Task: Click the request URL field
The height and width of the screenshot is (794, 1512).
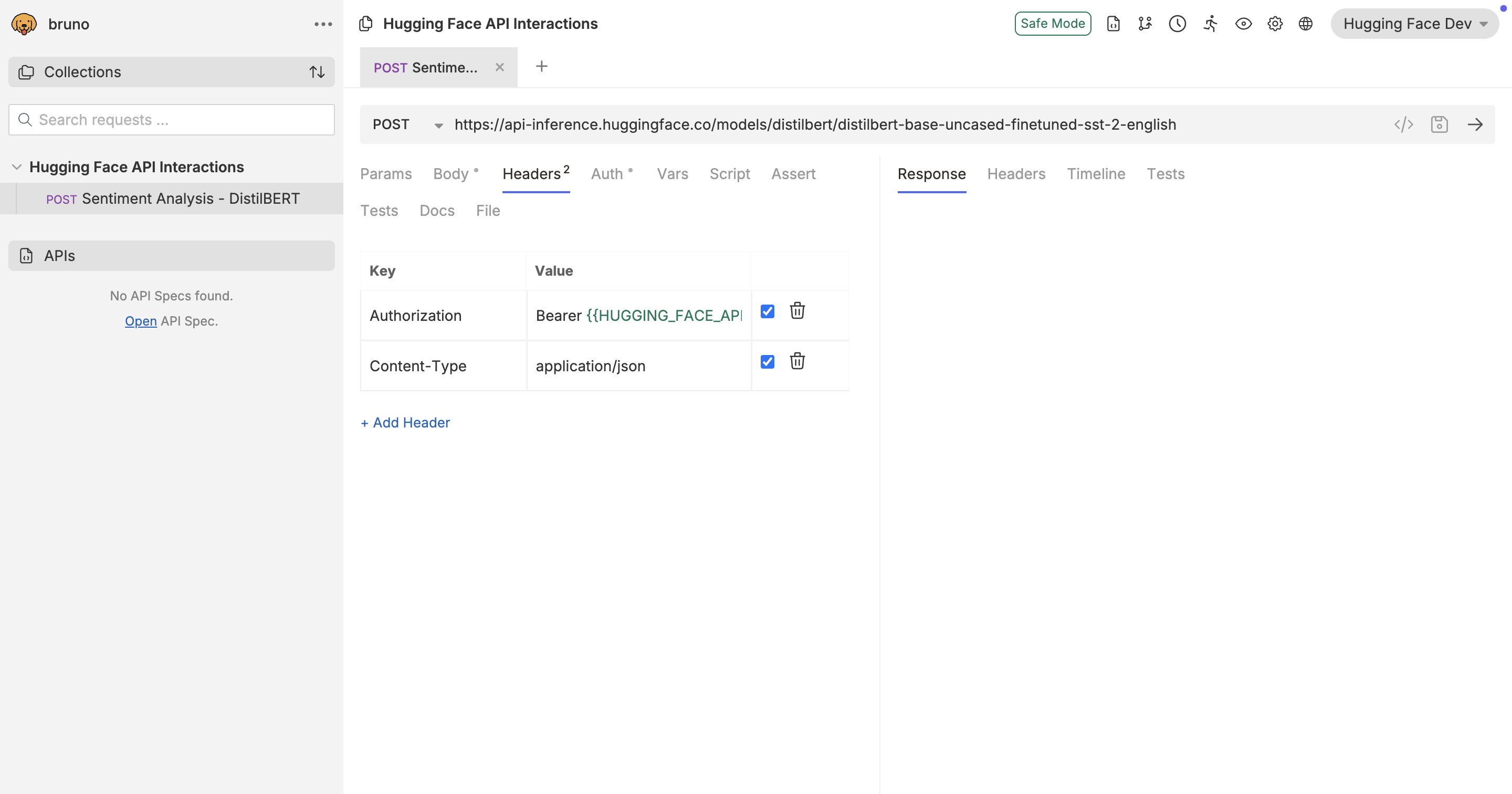Action: pos(919,124)
